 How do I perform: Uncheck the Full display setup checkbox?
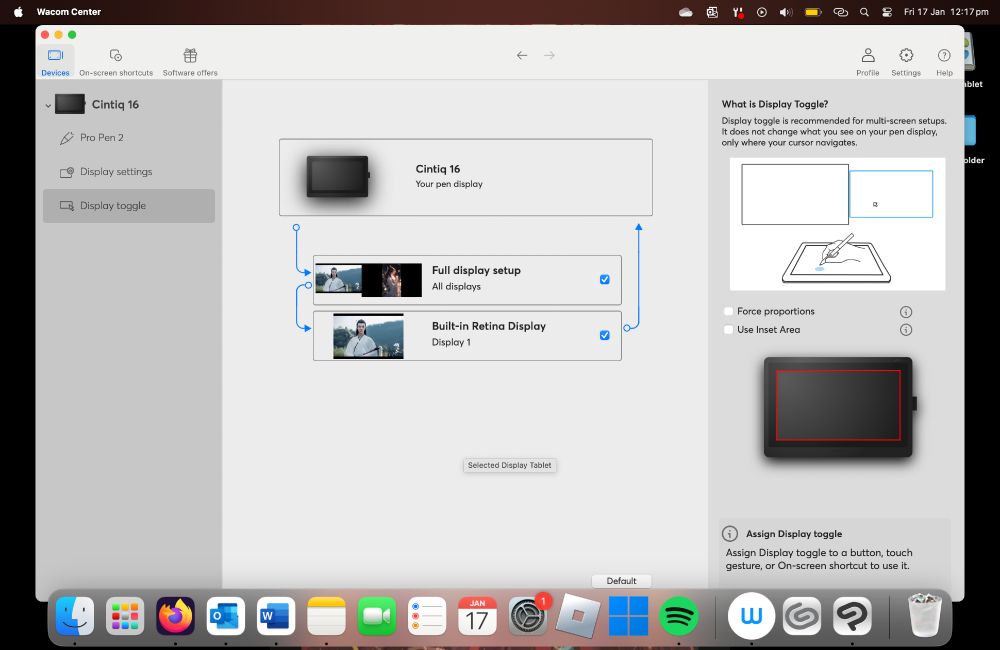pyautogui.click(x=605, y=279)
